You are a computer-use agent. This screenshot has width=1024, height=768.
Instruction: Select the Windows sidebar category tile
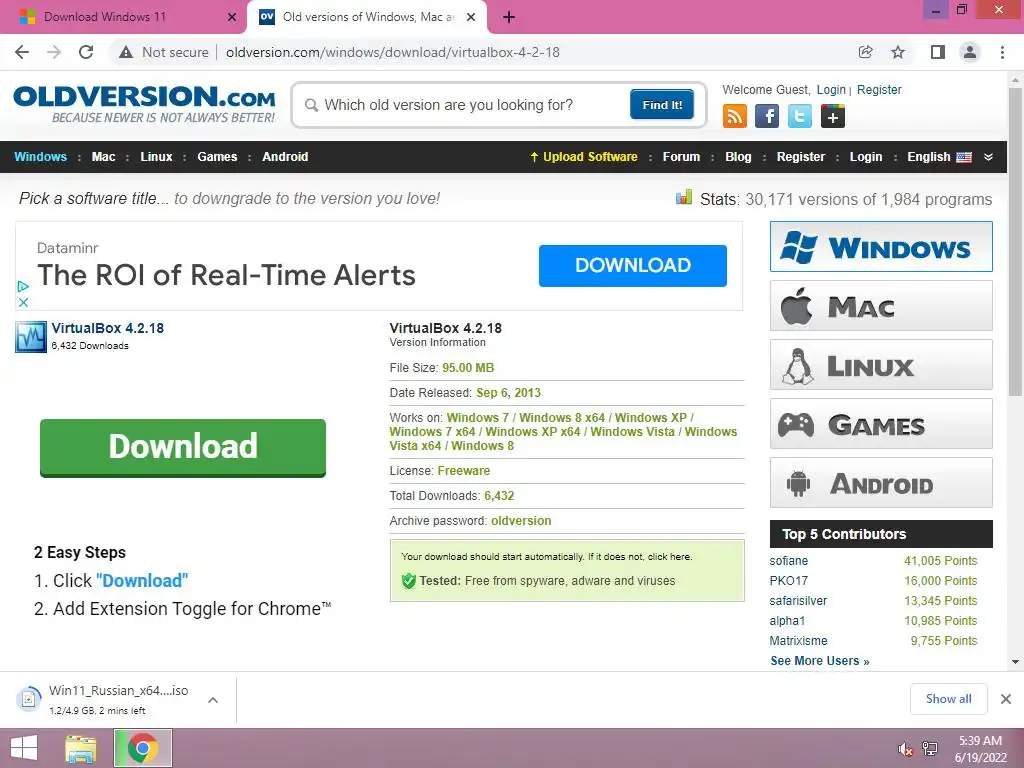881,246
